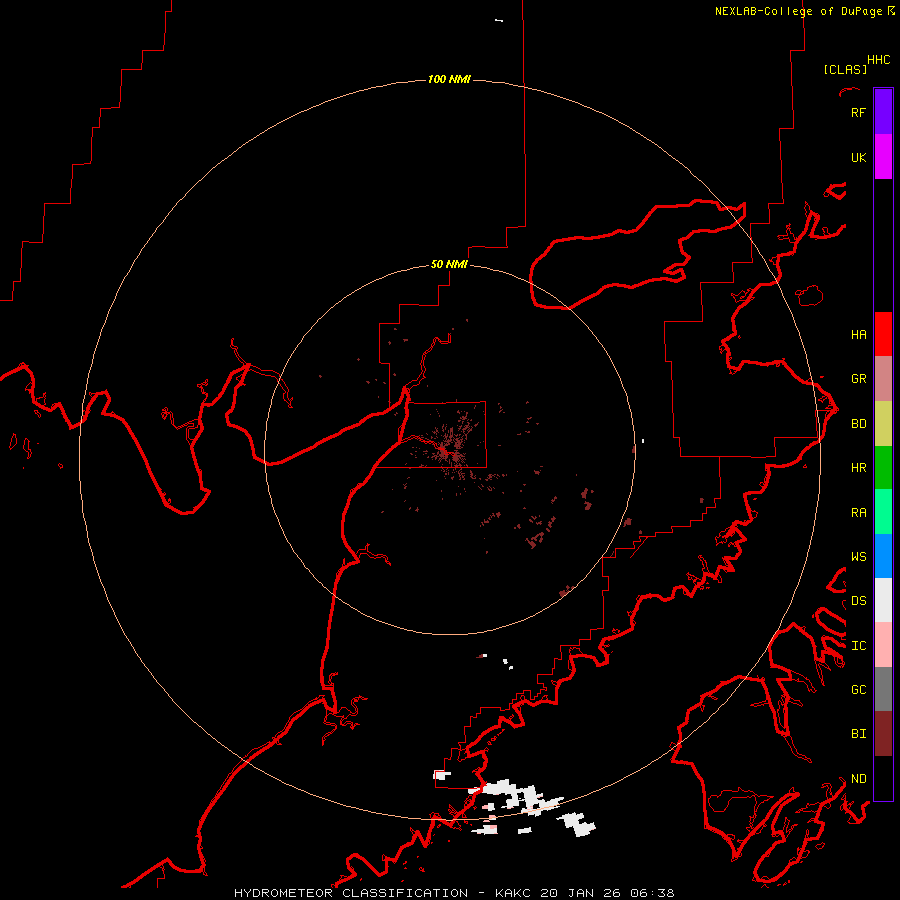This screenshot has width=900, height=900.
Task: Click the GC gray legend swatch
Action: point(883,689)
